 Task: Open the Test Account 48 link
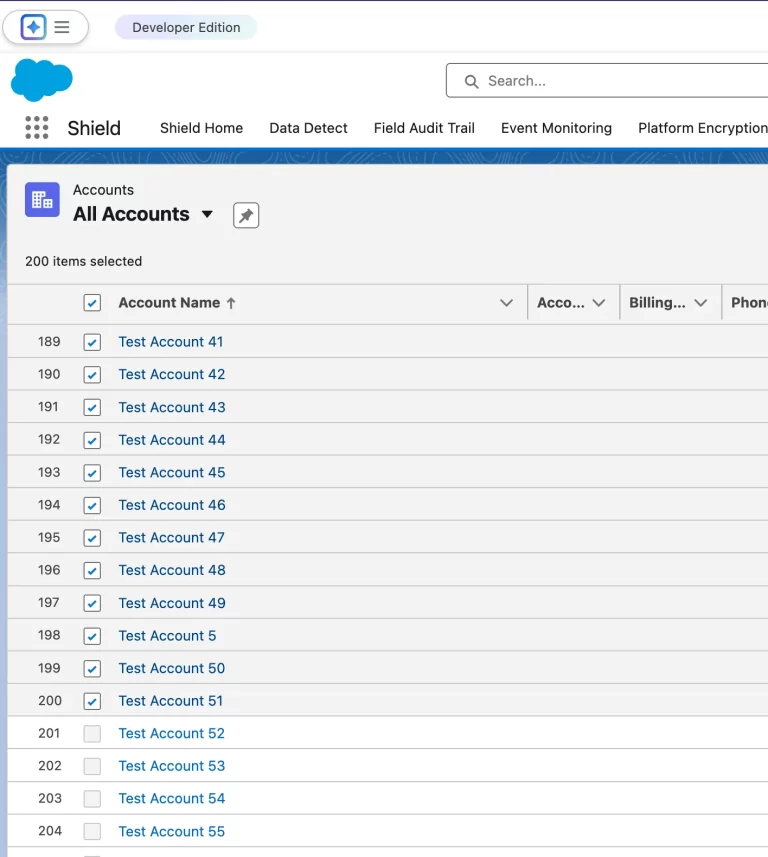pos(172,570)
